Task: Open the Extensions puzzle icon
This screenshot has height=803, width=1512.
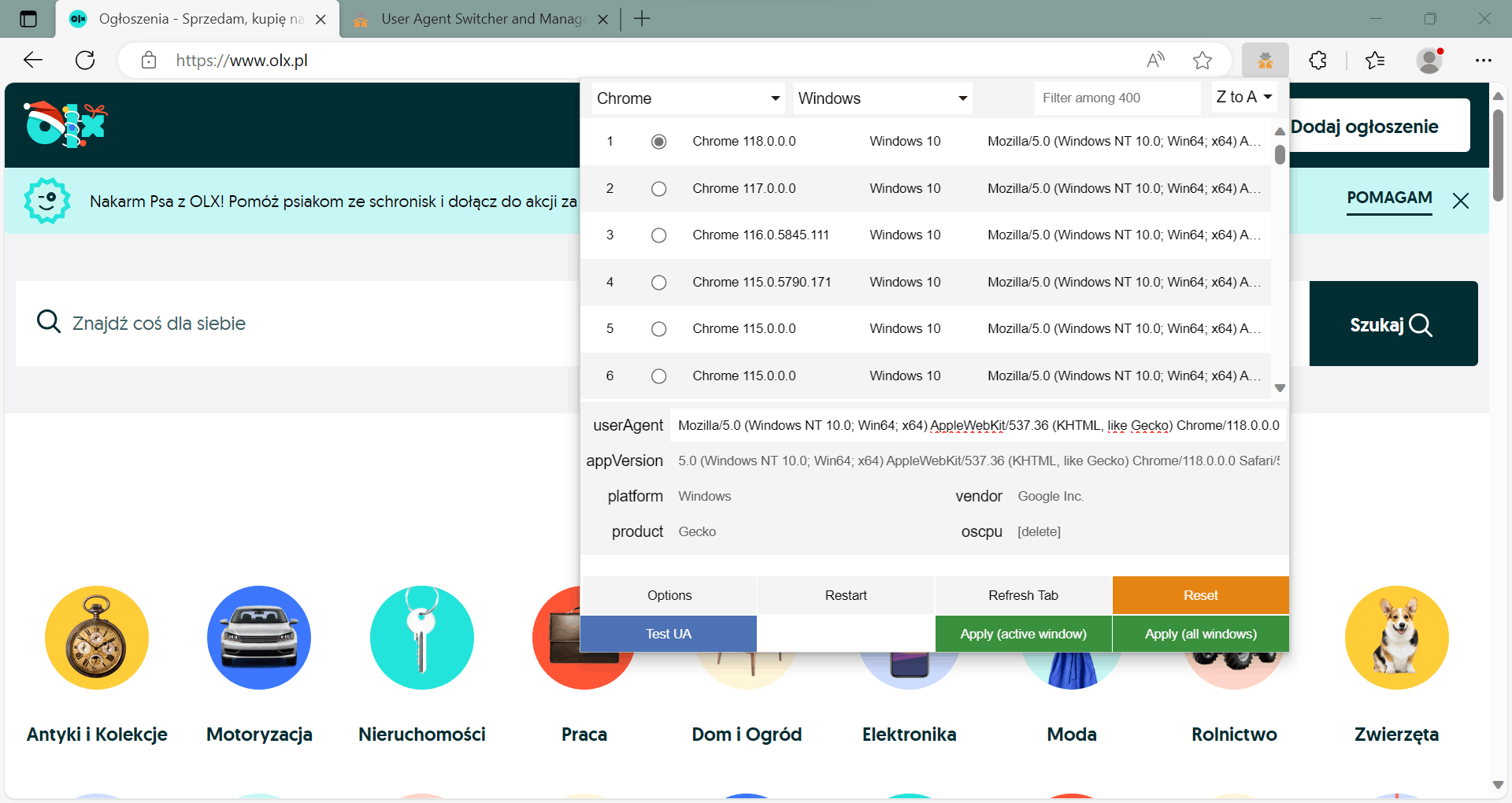Action: [1318, 60]
